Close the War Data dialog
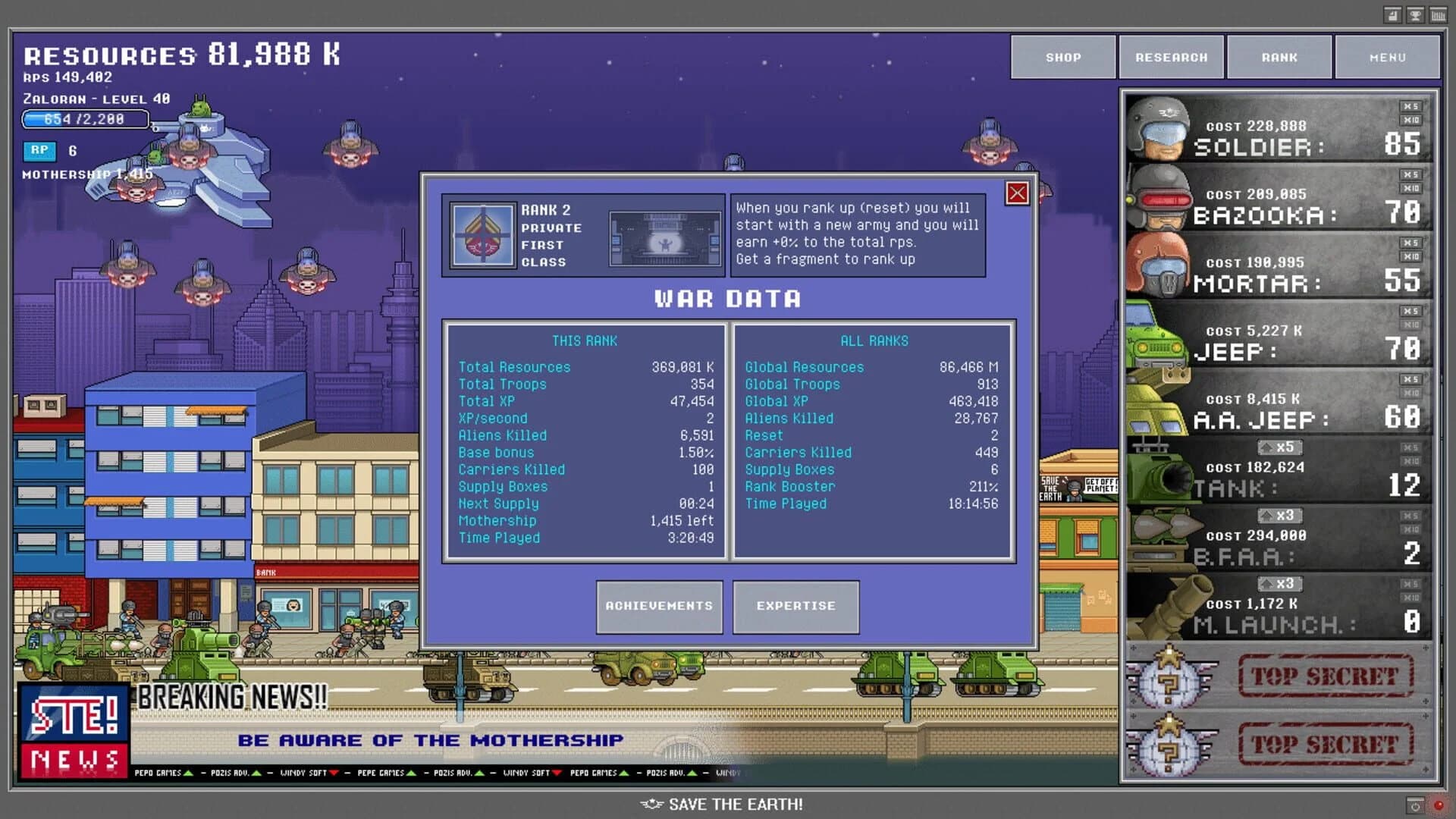1456x819 pixels. click(x=1016, y=195)
